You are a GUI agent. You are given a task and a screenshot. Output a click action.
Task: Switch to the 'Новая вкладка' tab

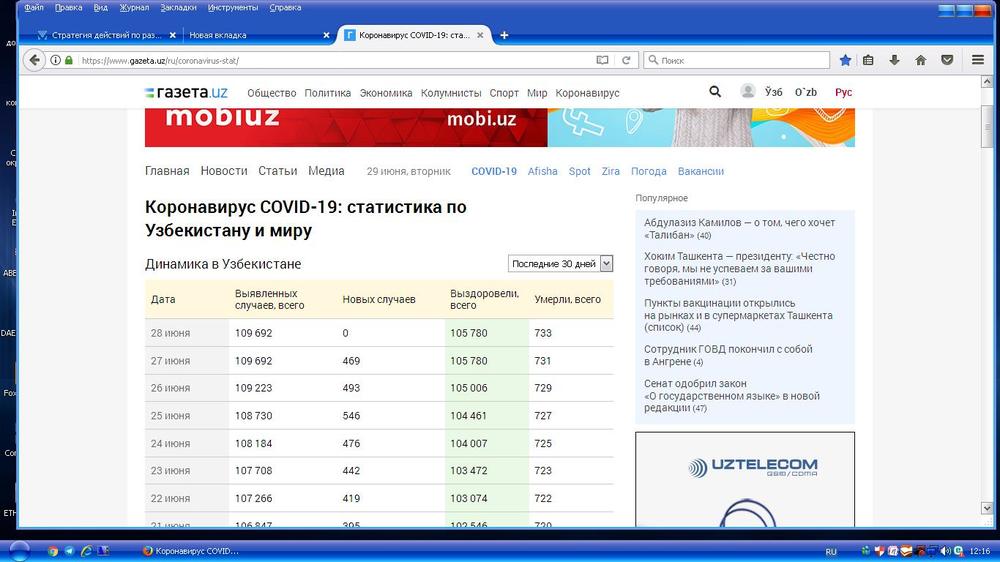[255, 35]
